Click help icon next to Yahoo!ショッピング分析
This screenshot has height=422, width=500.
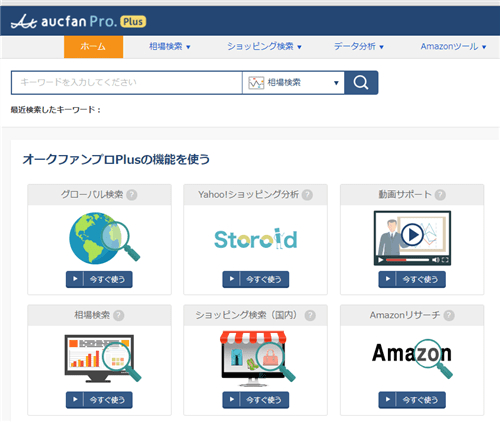tap(307, 195)
